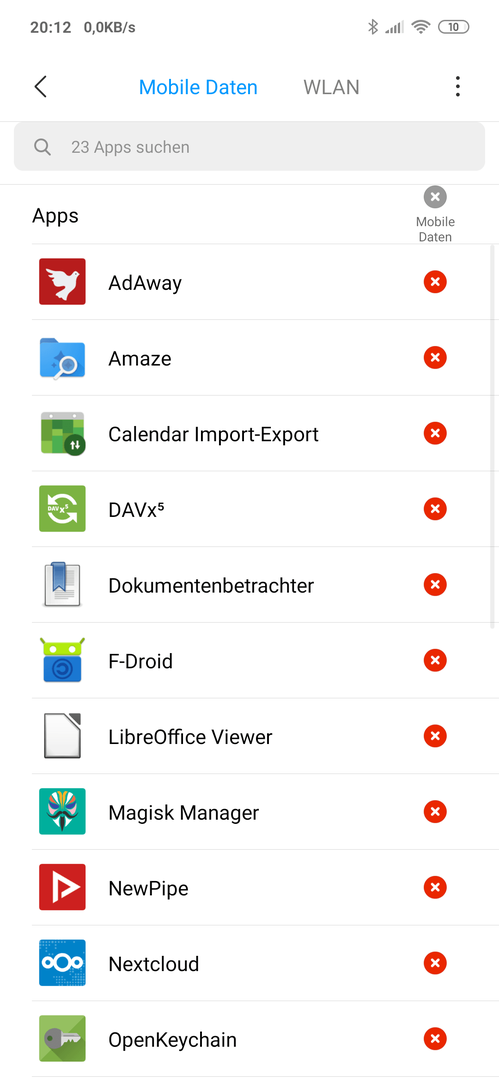Go back with the arrow button
Image resolution: width=499 pixels, height=1080 pixels.
tap(41, 87)
